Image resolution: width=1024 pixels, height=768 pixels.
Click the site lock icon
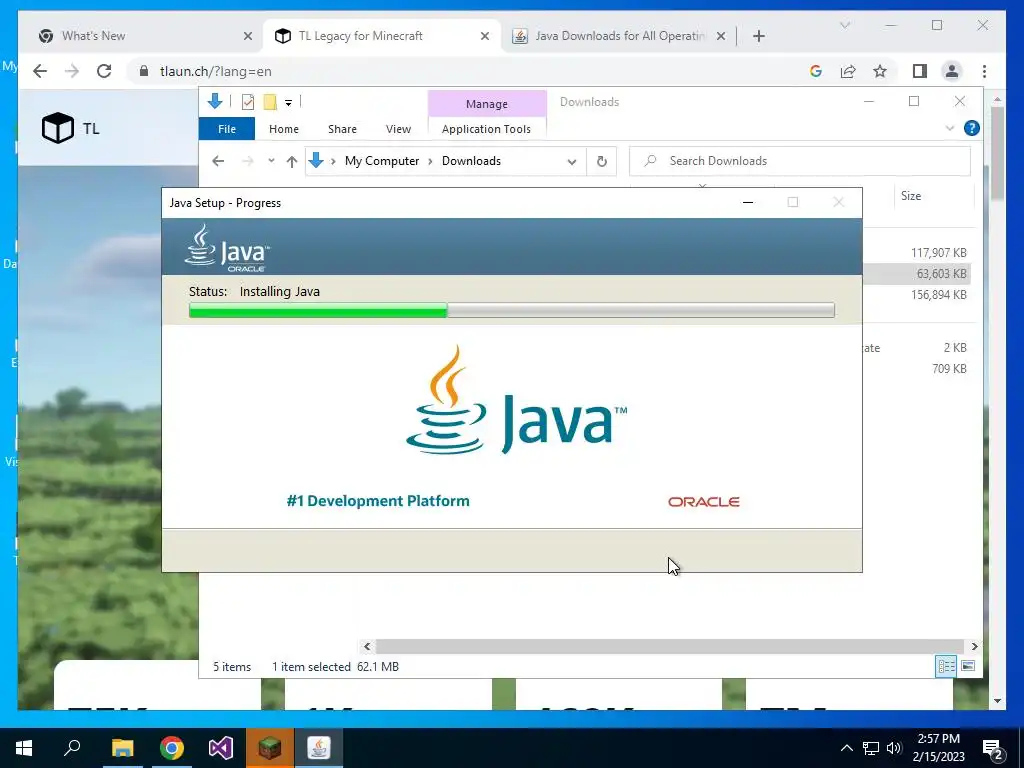(x=144, y=71)
